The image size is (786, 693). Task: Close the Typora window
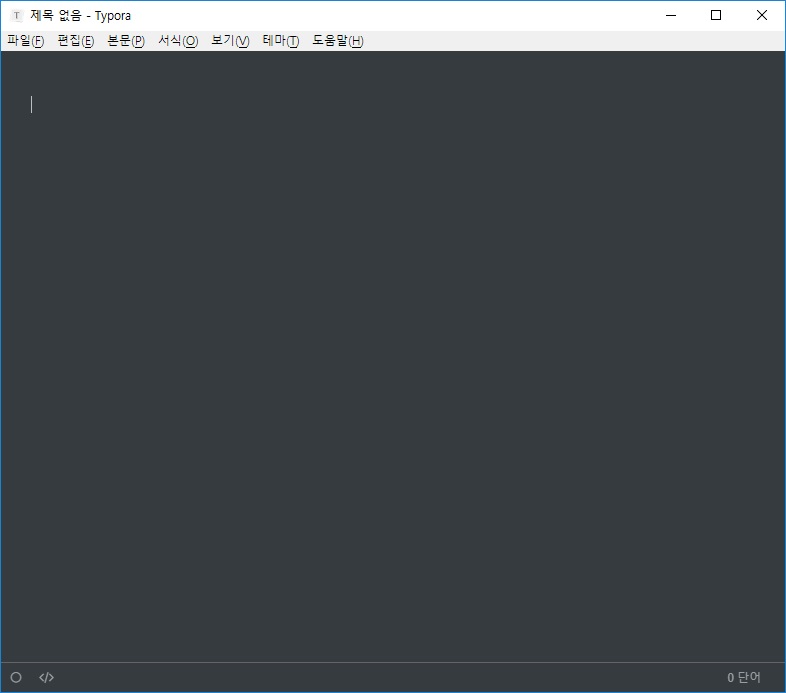[x=761, y=16]
